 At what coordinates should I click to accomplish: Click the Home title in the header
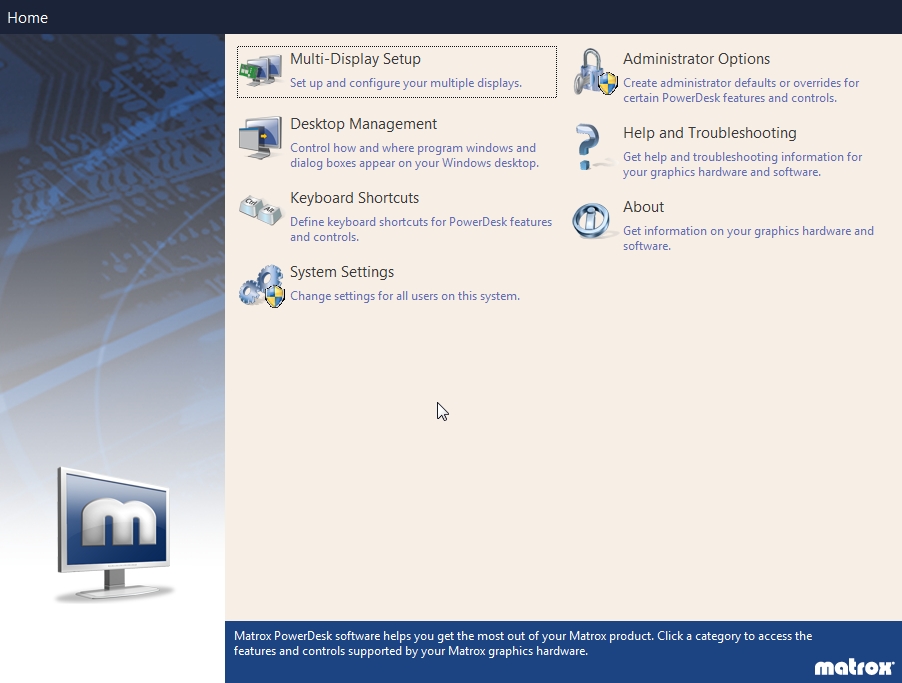(x=28, y=18)
